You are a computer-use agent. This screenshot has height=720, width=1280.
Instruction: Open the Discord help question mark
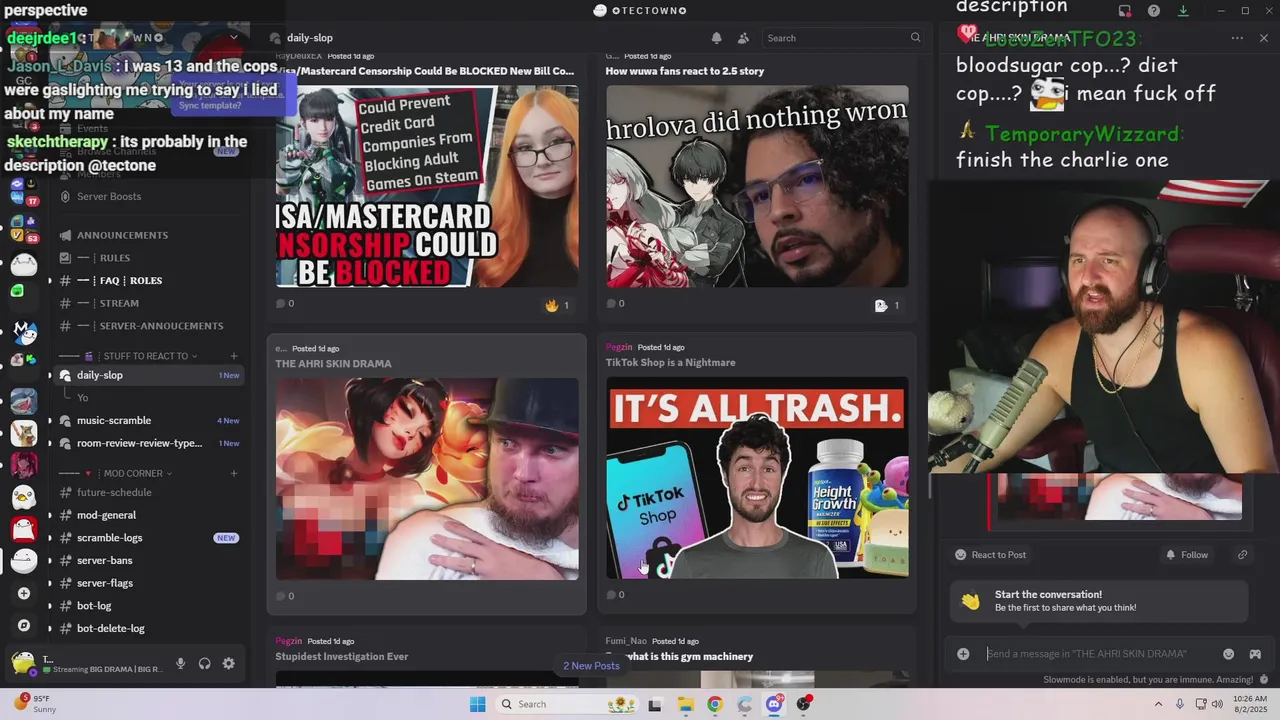tap(1154, 11)
